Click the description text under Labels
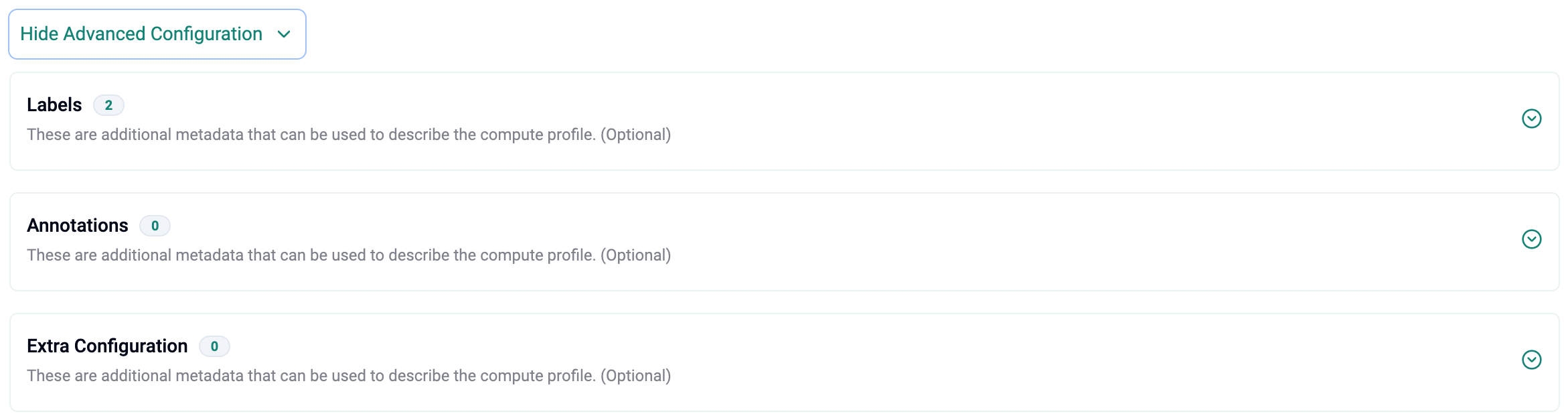The image size is (1568, 418). pos(308,135)
